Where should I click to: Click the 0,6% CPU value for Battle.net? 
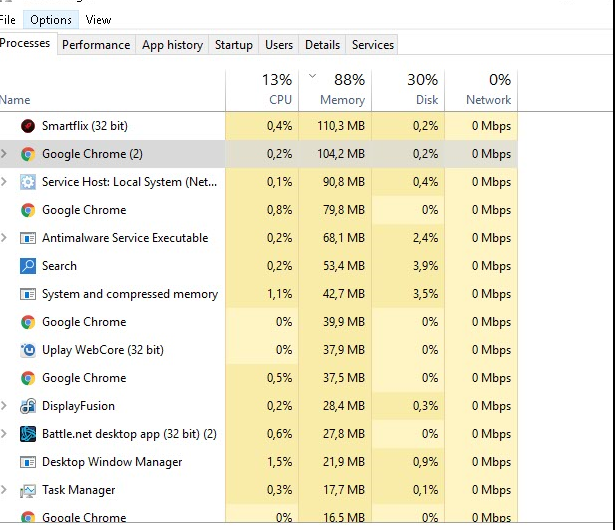click(279, 434)
